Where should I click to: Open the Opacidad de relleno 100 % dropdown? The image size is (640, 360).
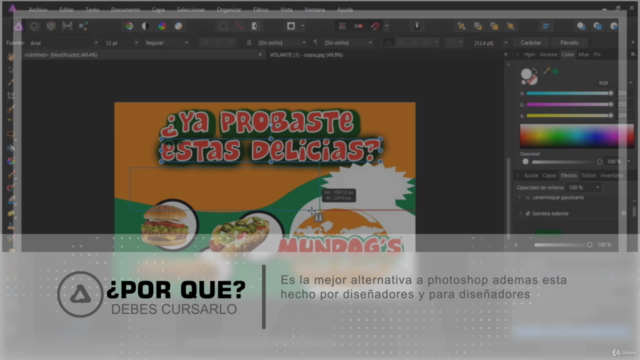584,187
